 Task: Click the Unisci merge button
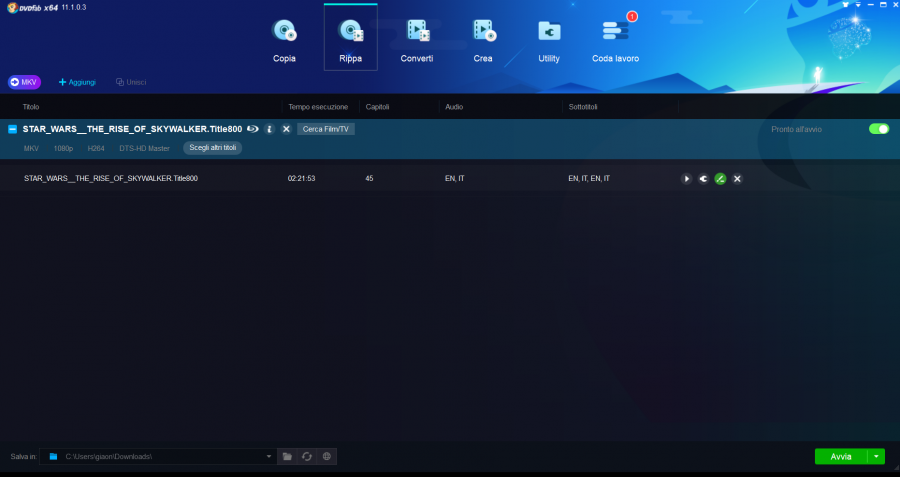131,82
